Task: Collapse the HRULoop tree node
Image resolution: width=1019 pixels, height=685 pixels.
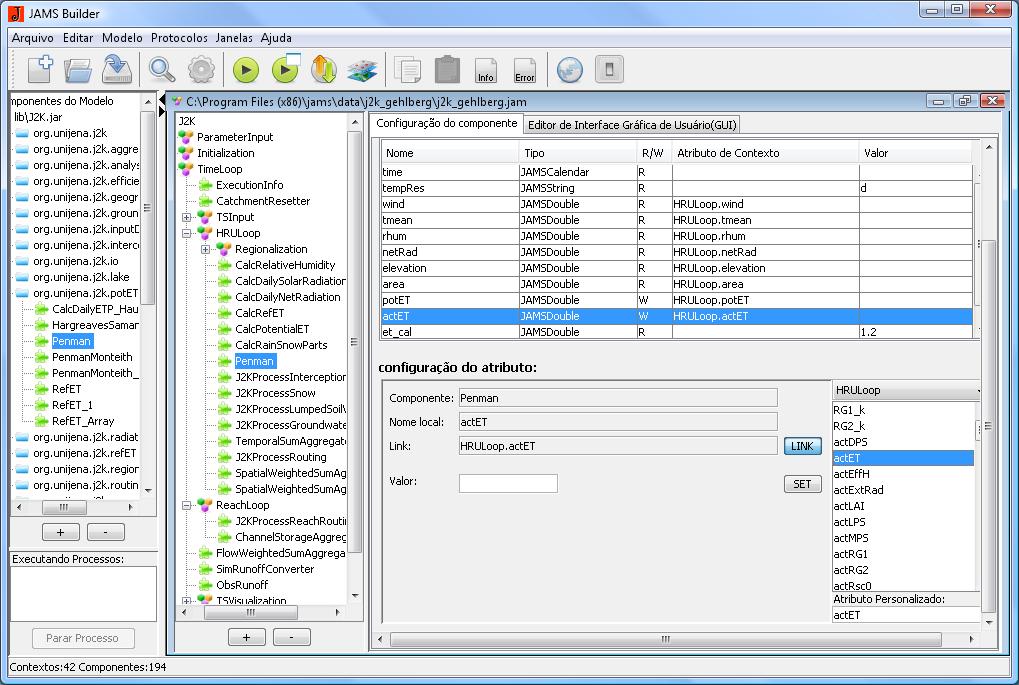Action: pyautogui.click(x=187, y=233)
